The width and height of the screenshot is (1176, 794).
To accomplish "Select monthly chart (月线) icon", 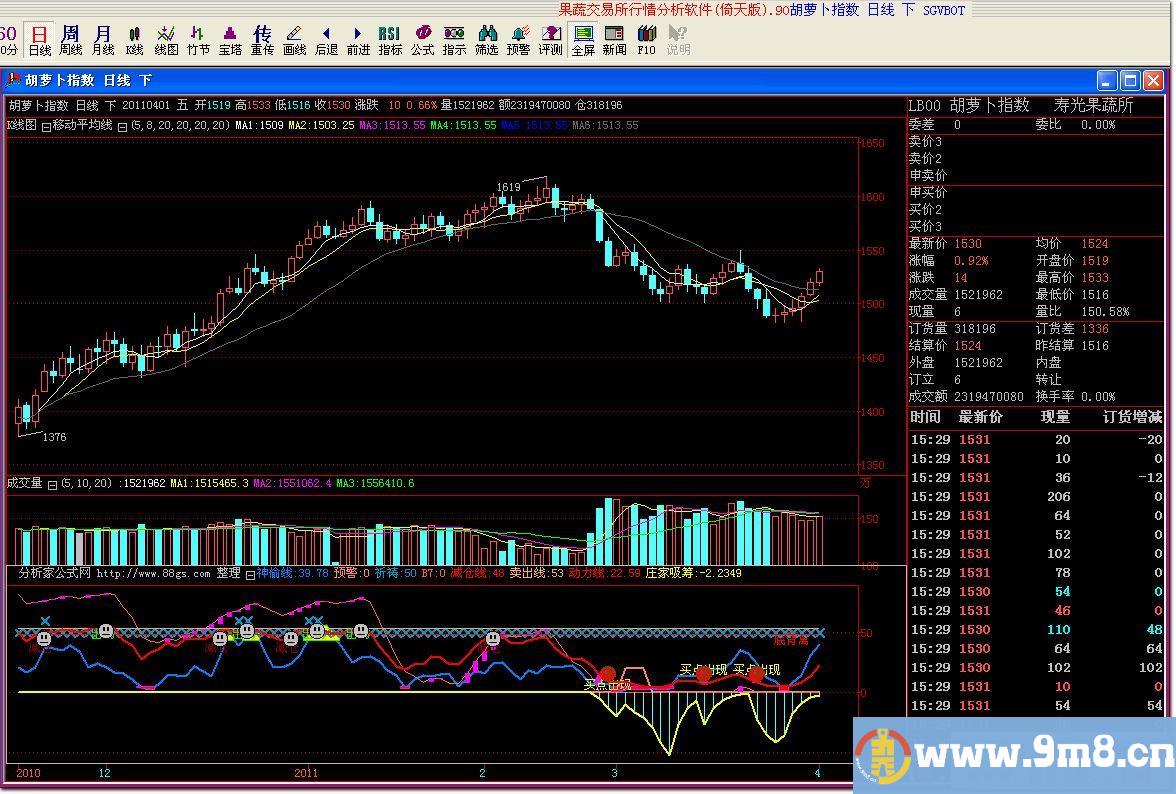I will pyautogui.click(x=103, y=40).
